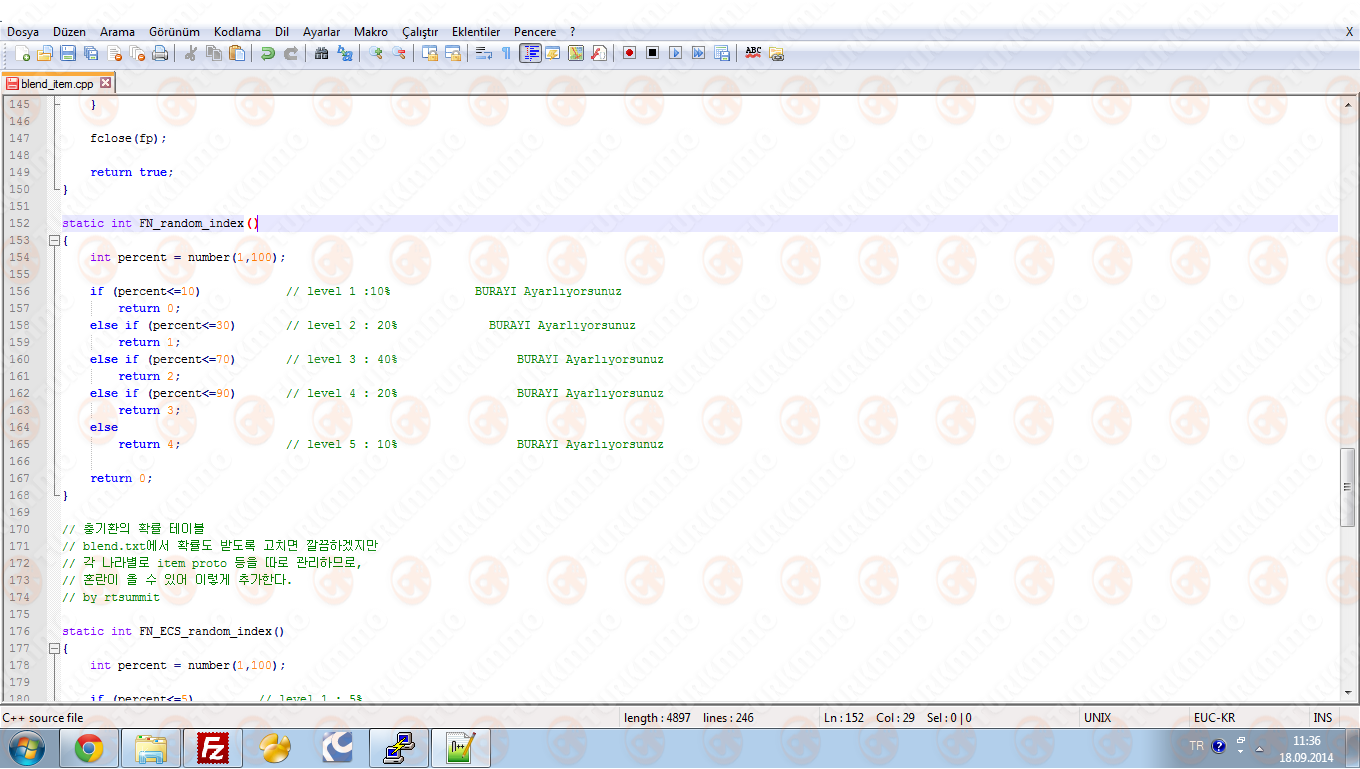The image size is (1360, 769).
Task: Open the Çalıştır menu
Action: point(420,32)
